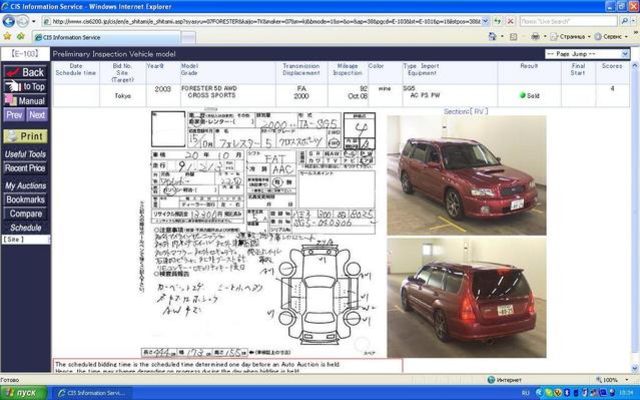Click the [Site] input field in sidebar
This screenshot has height=400, width=640.
click(x=25, y=240)
